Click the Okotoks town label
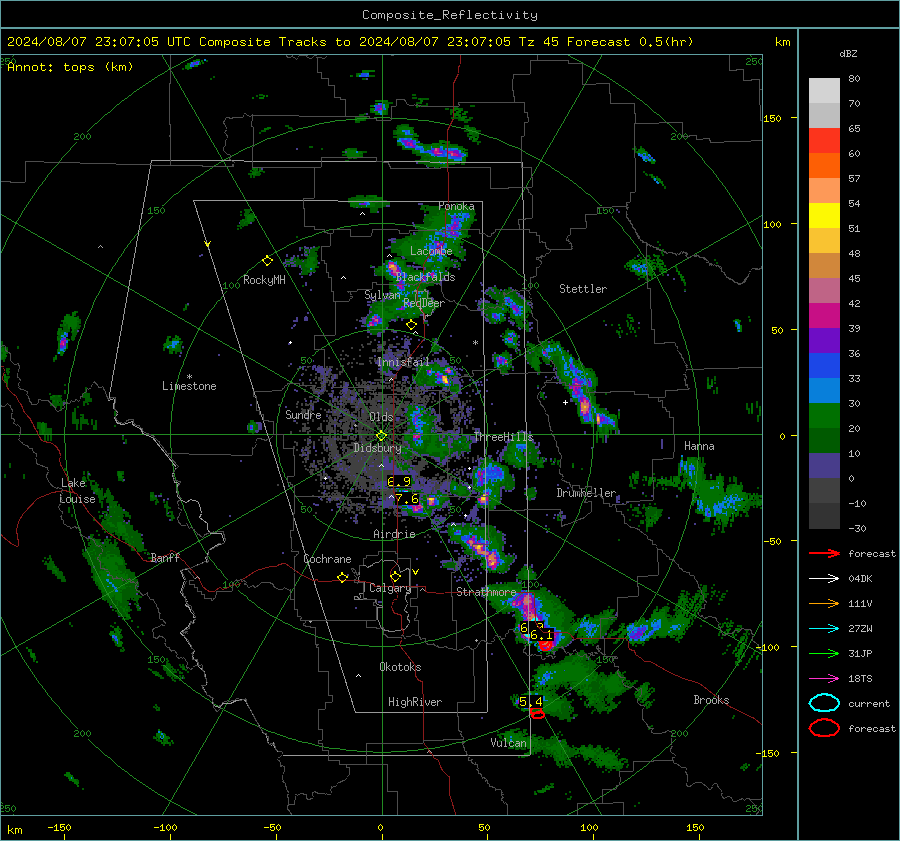 (x=400, y=667)
